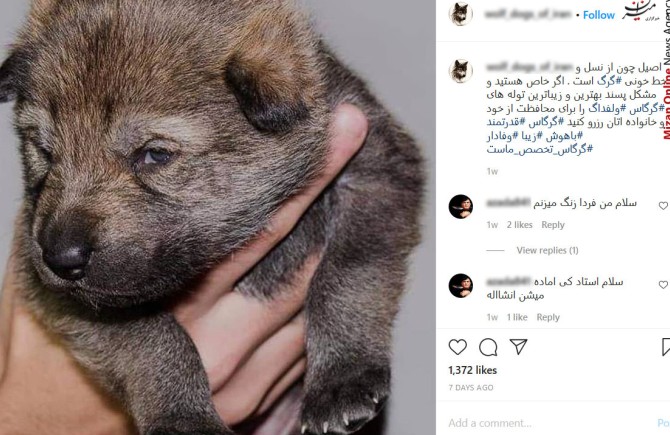Like the first comment's heart
Image resolution: width=670 pixels, height=435 pixels.
pos(663,206)
